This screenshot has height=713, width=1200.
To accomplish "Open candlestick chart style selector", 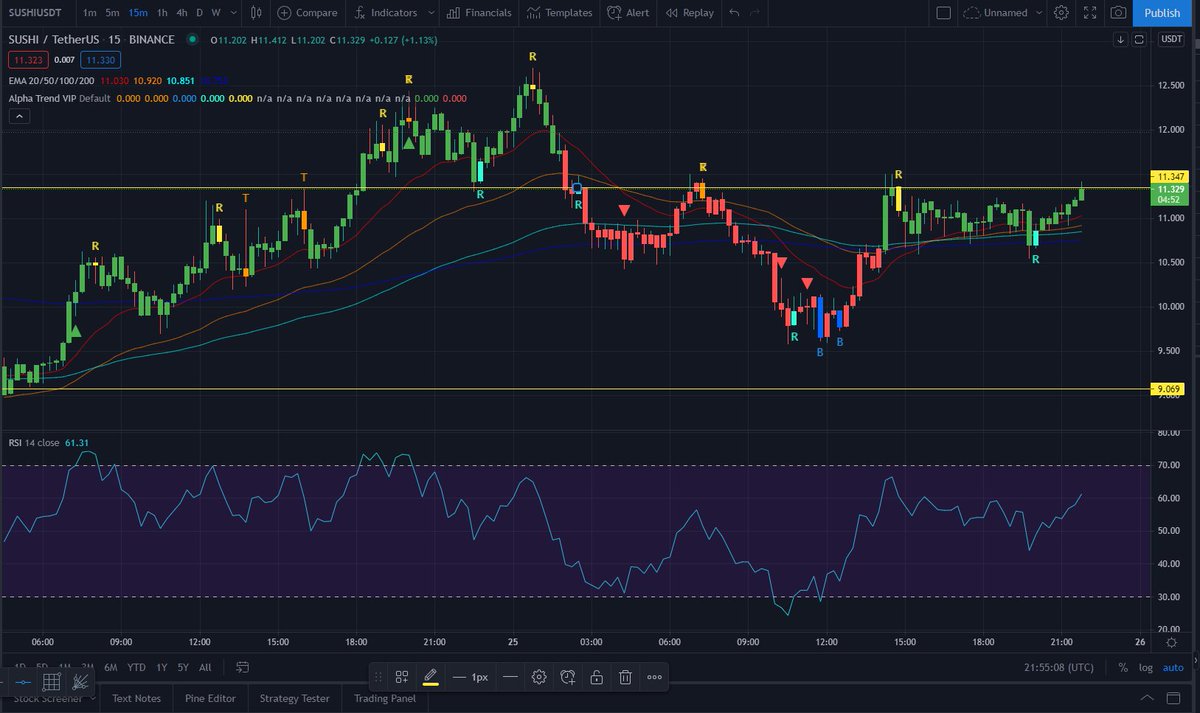I will coord(256,13).
